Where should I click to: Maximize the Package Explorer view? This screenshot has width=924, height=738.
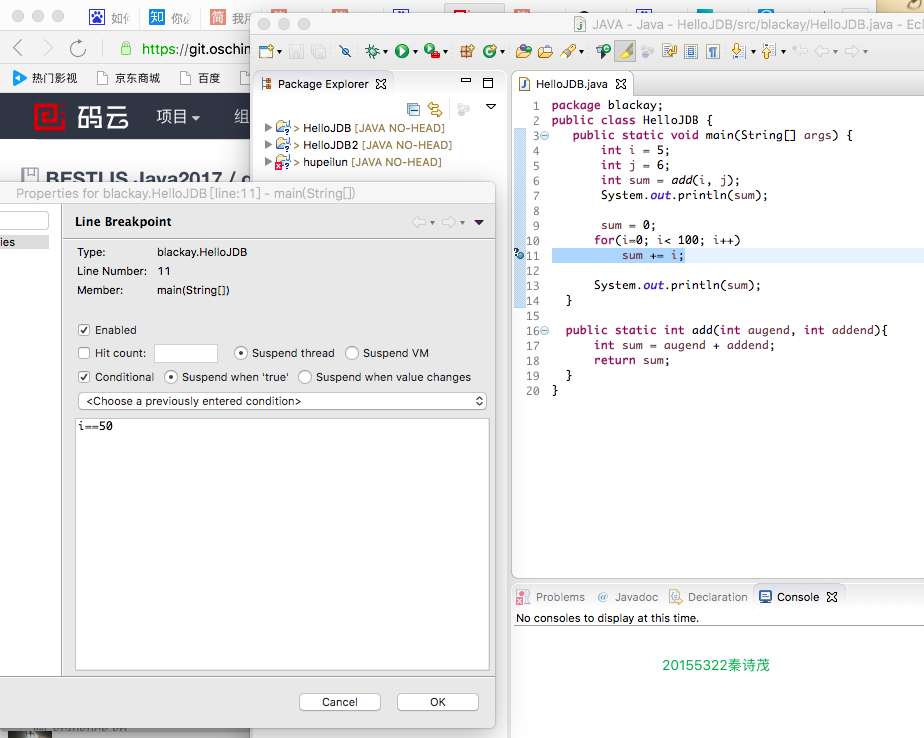(x=488, y=83)
